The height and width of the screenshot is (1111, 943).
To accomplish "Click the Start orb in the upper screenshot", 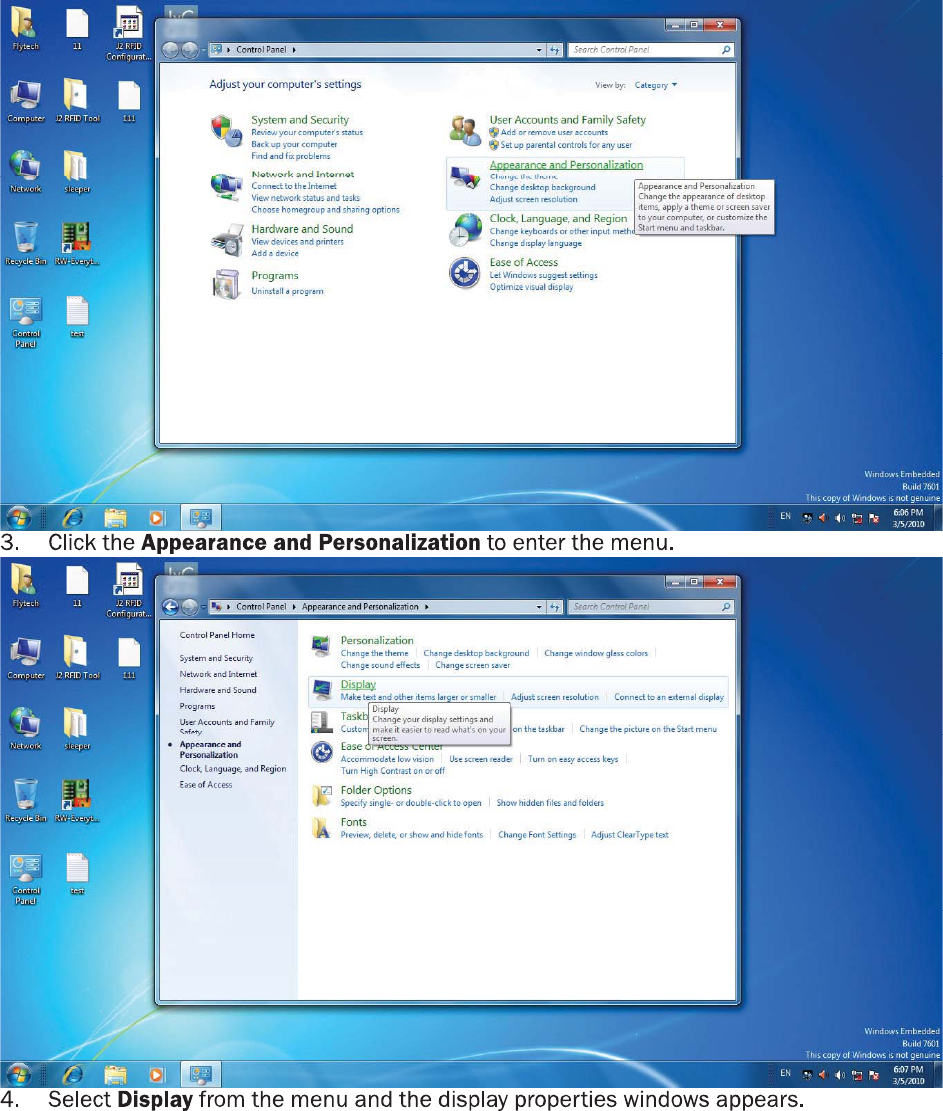I will [19, 517].
